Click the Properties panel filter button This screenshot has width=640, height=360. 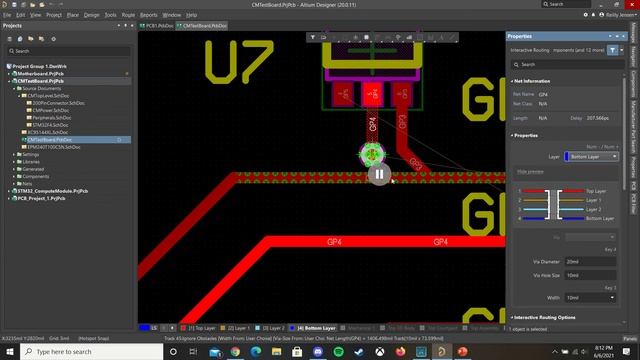(612, 50)
